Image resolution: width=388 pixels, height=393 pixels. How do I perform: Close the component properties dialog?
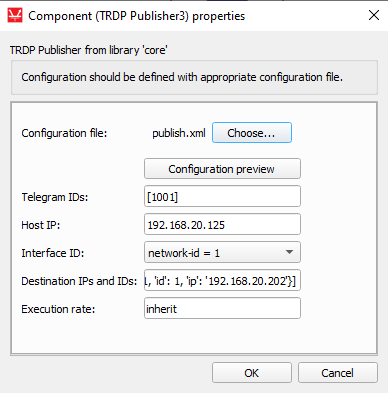coord(374,15)
